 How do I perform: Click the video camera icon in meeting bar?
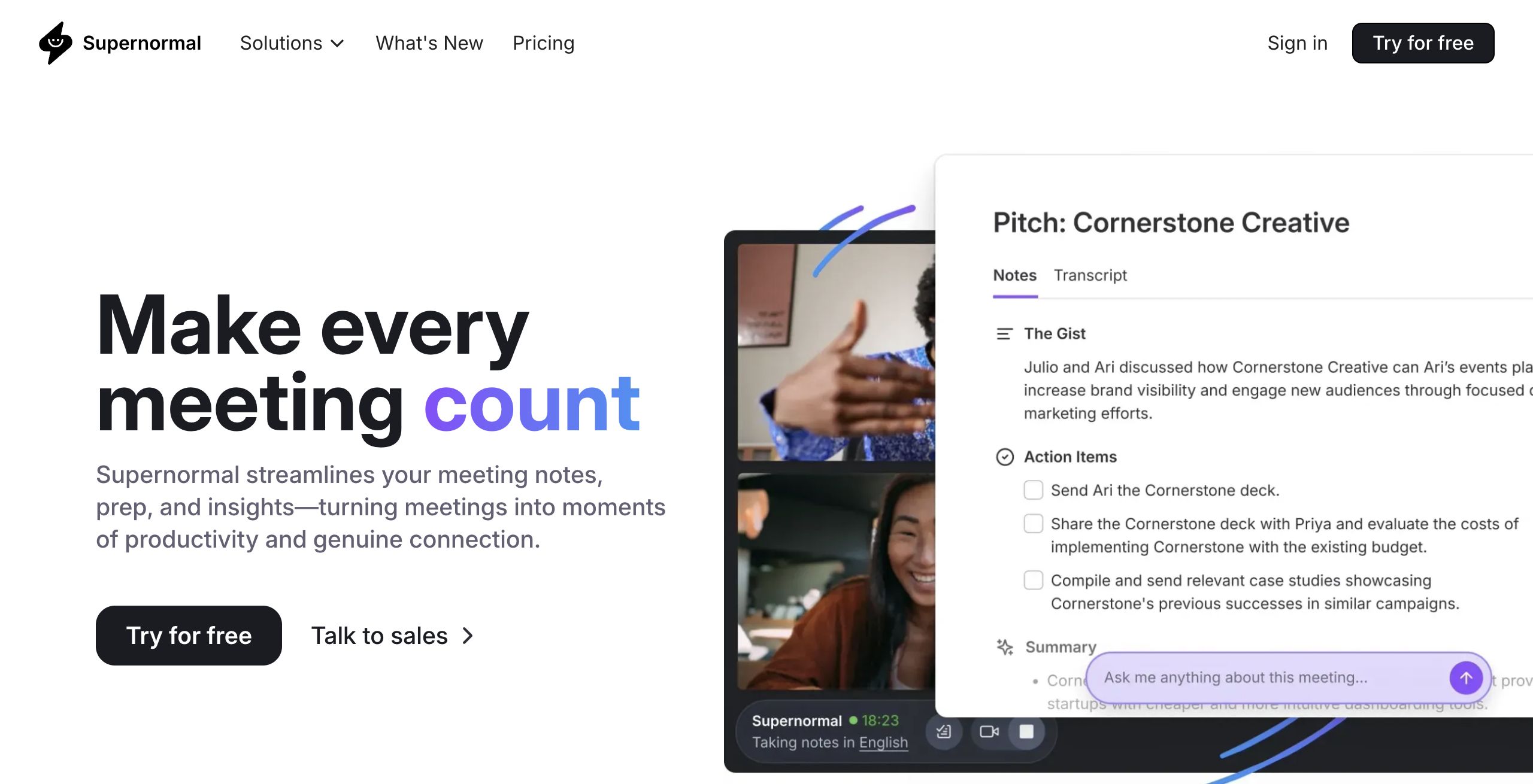[x=989, y=731]
